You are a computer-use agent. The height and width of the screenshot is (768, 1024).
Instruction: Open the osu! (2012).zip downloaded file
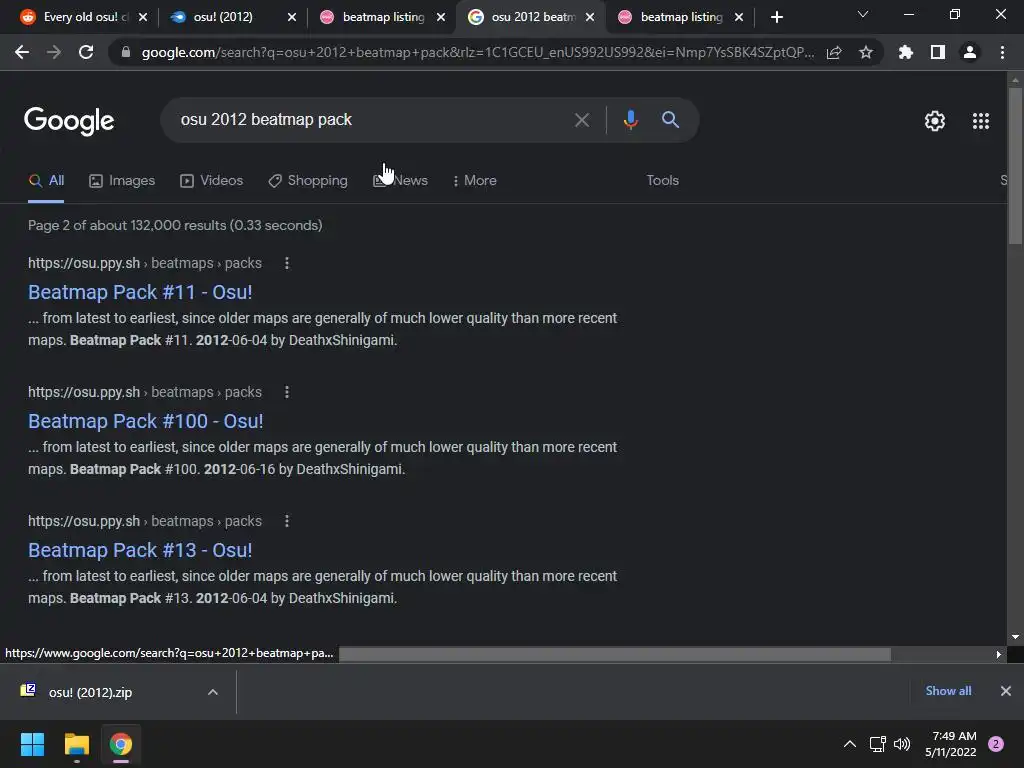pos(90,692)
